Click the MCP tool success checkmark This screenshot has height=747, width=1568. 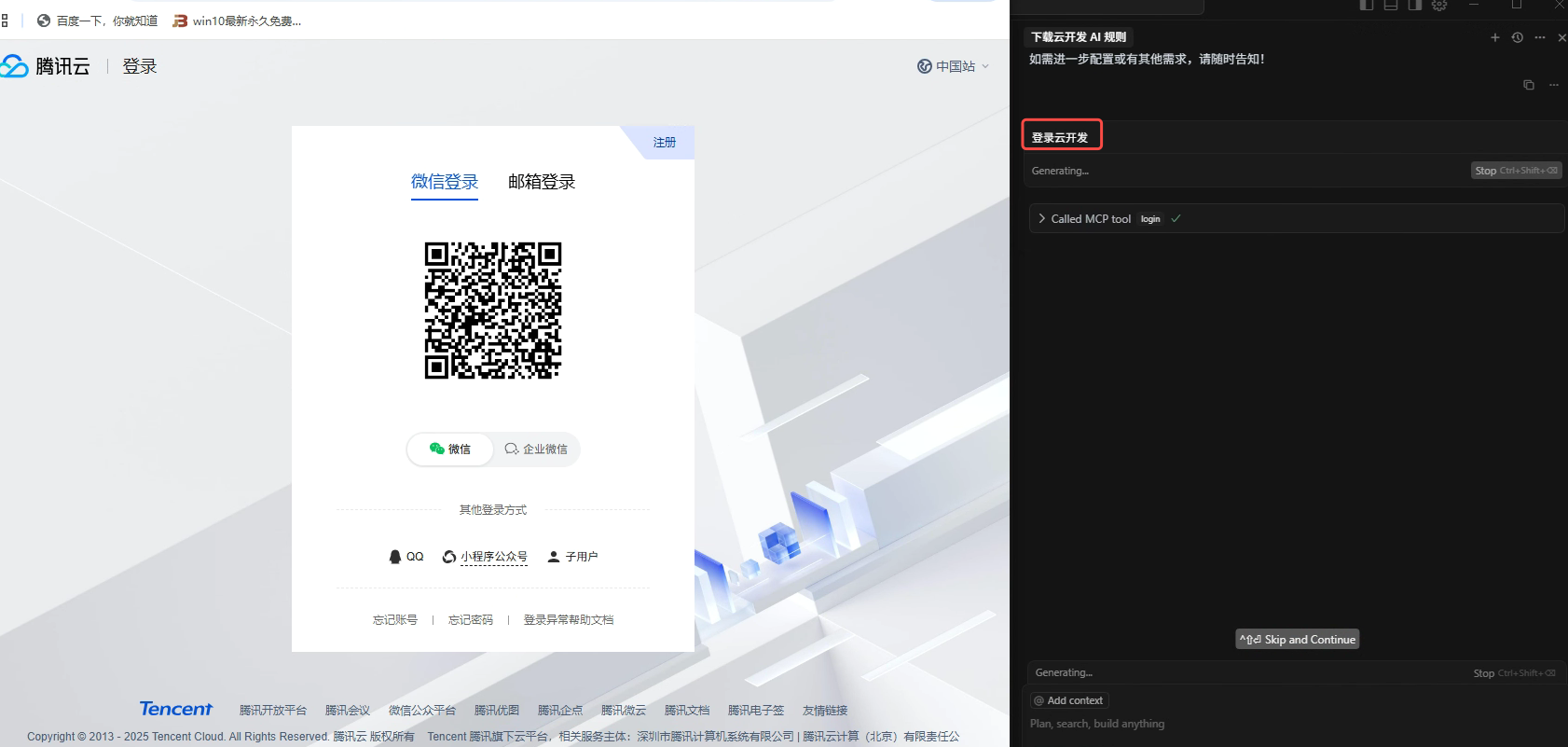pos(1176,218)
